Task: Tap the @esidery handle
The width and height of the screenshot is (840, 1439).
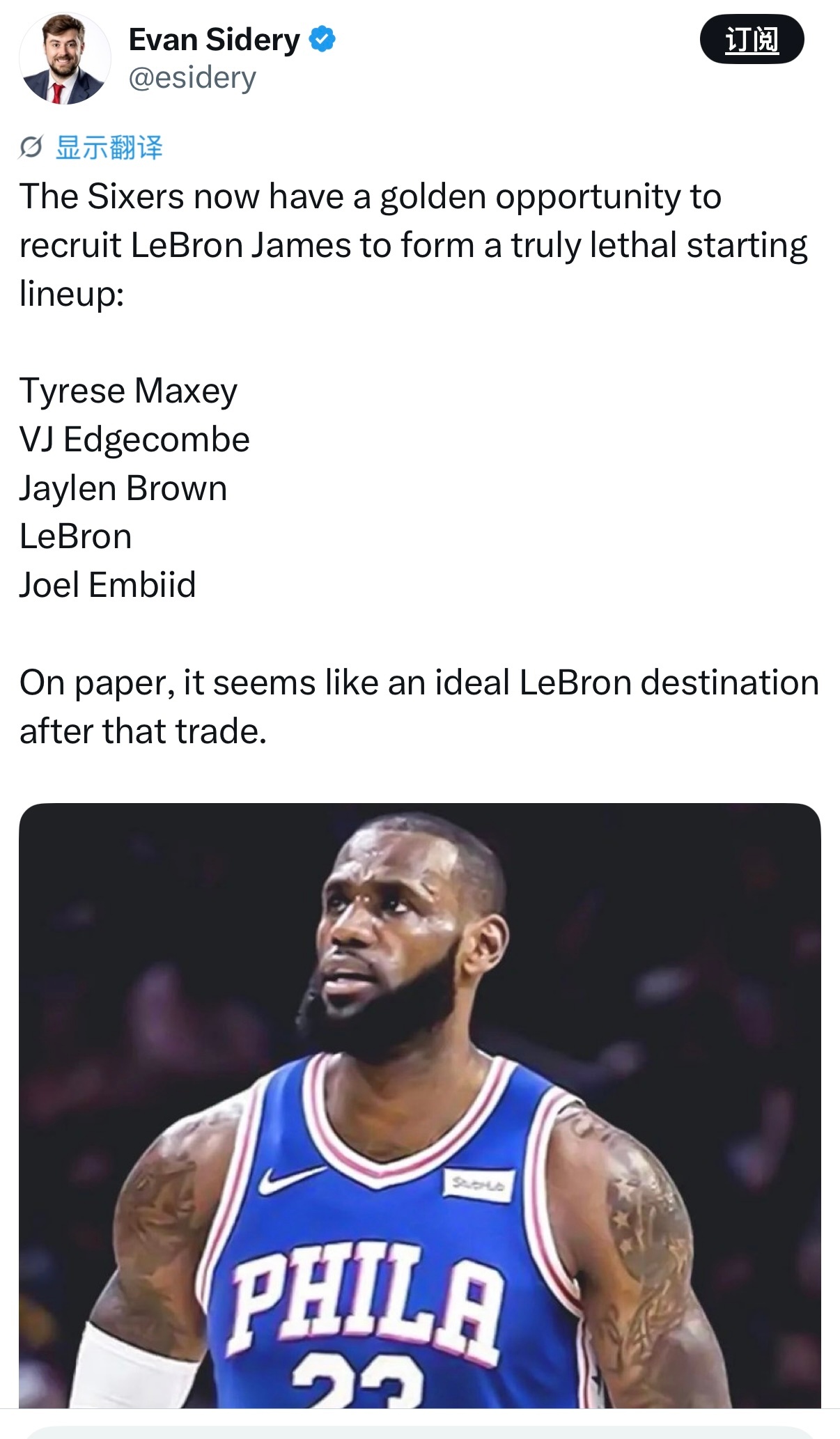Action: click(192, 77)
